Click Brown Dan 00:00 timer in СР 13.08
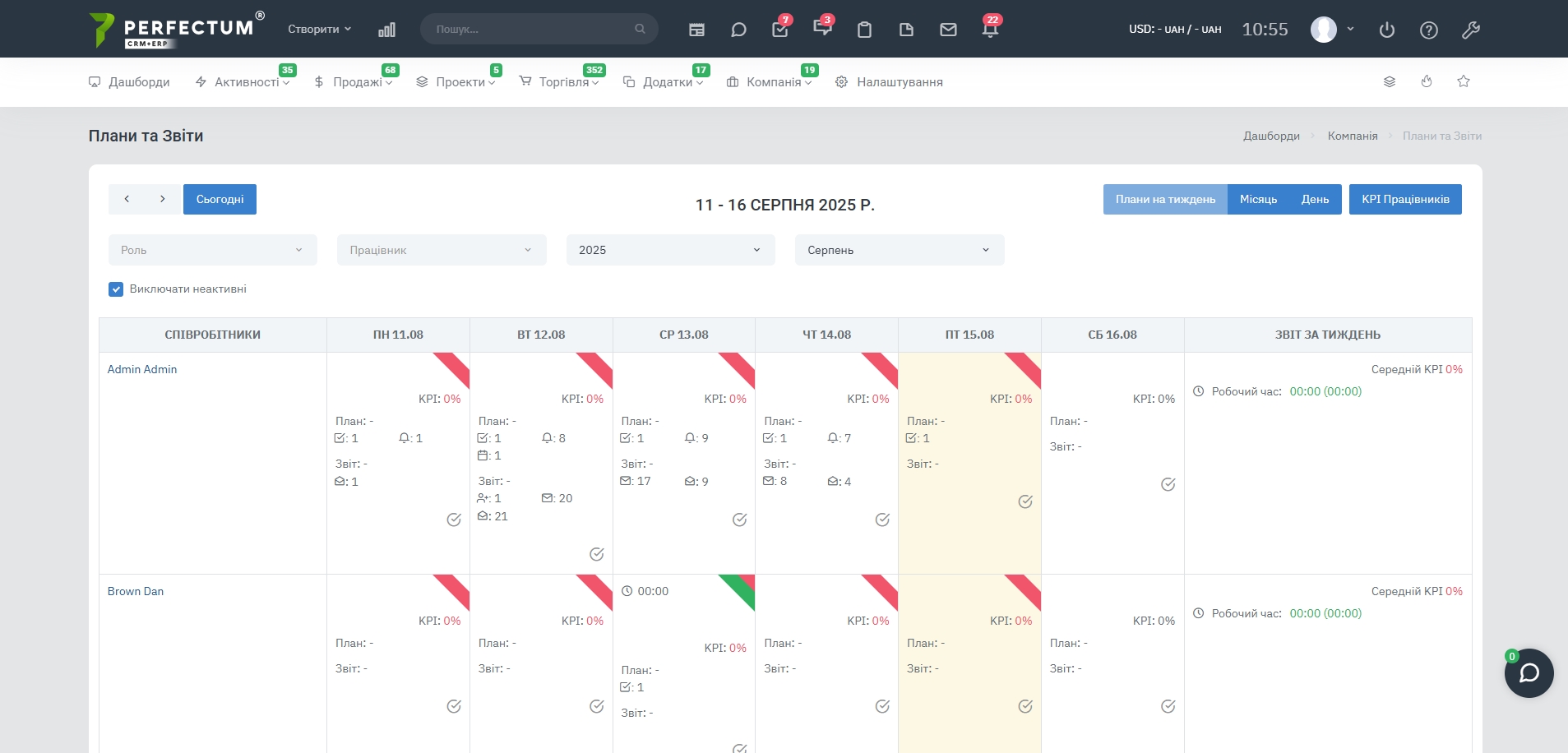The height and width of the screenshot is (753, 1568). pyautogui.click(x=645, y=591)
